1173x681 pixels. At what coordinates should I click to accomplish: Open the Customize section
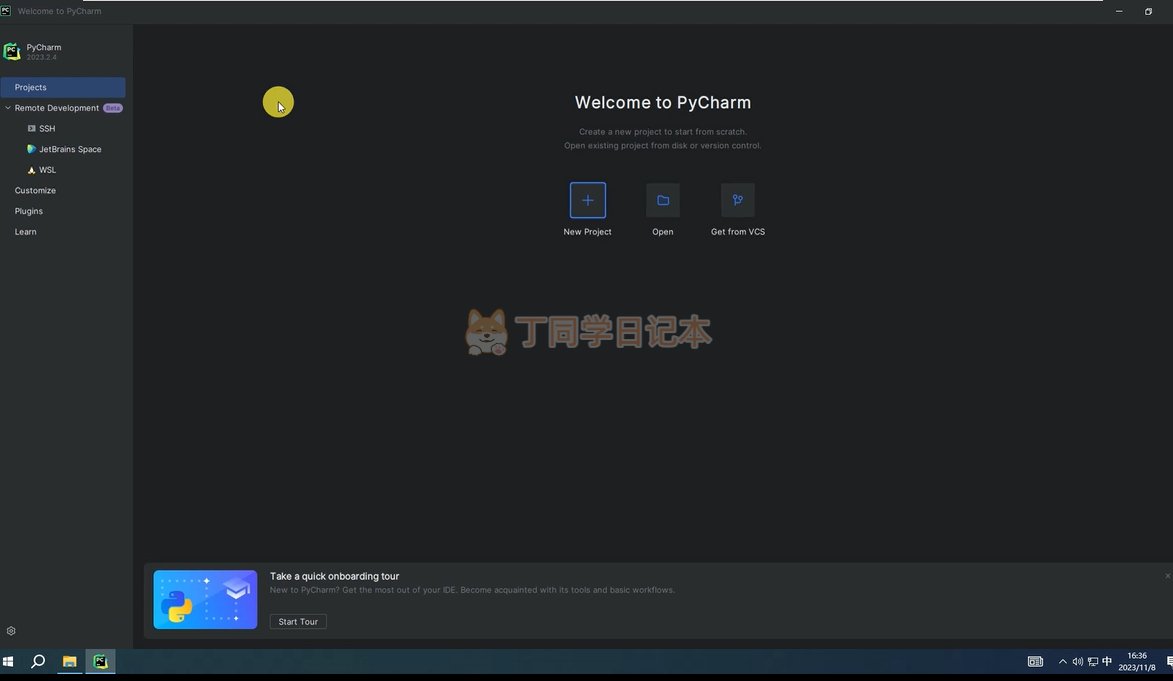pos(35,190)
